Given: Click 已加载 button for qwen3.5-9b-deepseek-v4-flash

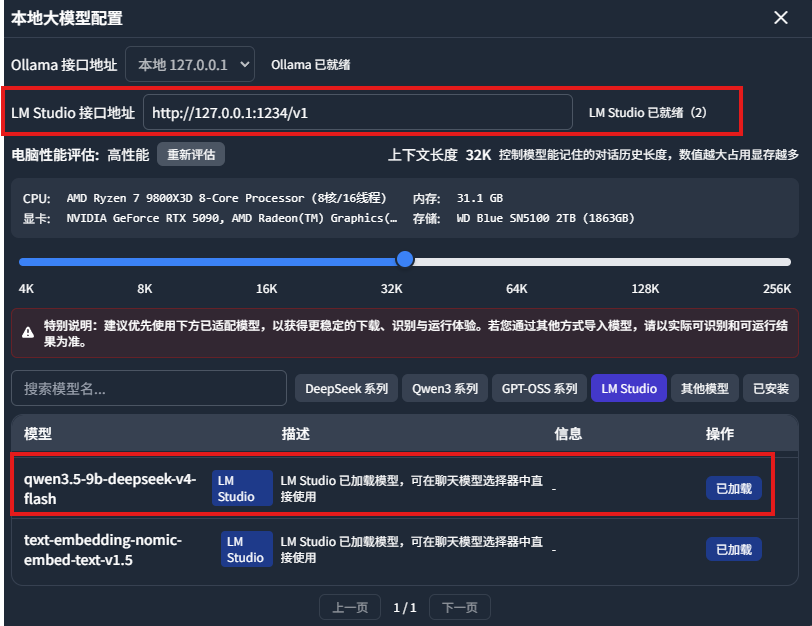Looking at the screenshot, I should pyautogui.click(x=733, y=488).
